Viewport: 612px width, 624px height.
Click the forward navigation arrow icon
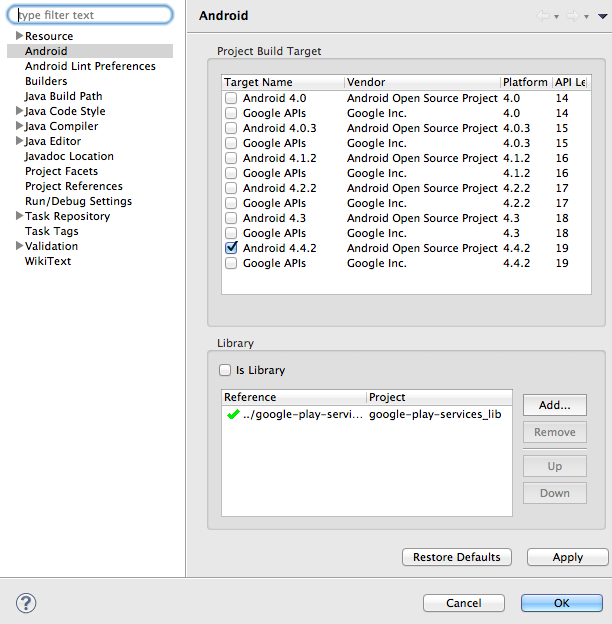pyautogui.click(x=573, y=16)
